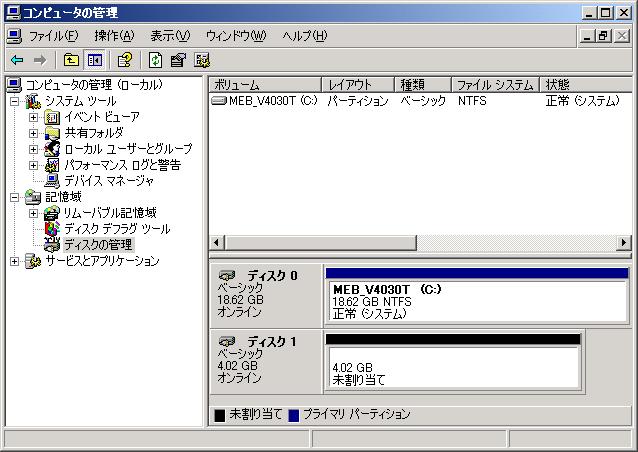Screen dimensions: 638x452
Task: Expand the サービスとアプリケーション node
Action: coord(14,261)
